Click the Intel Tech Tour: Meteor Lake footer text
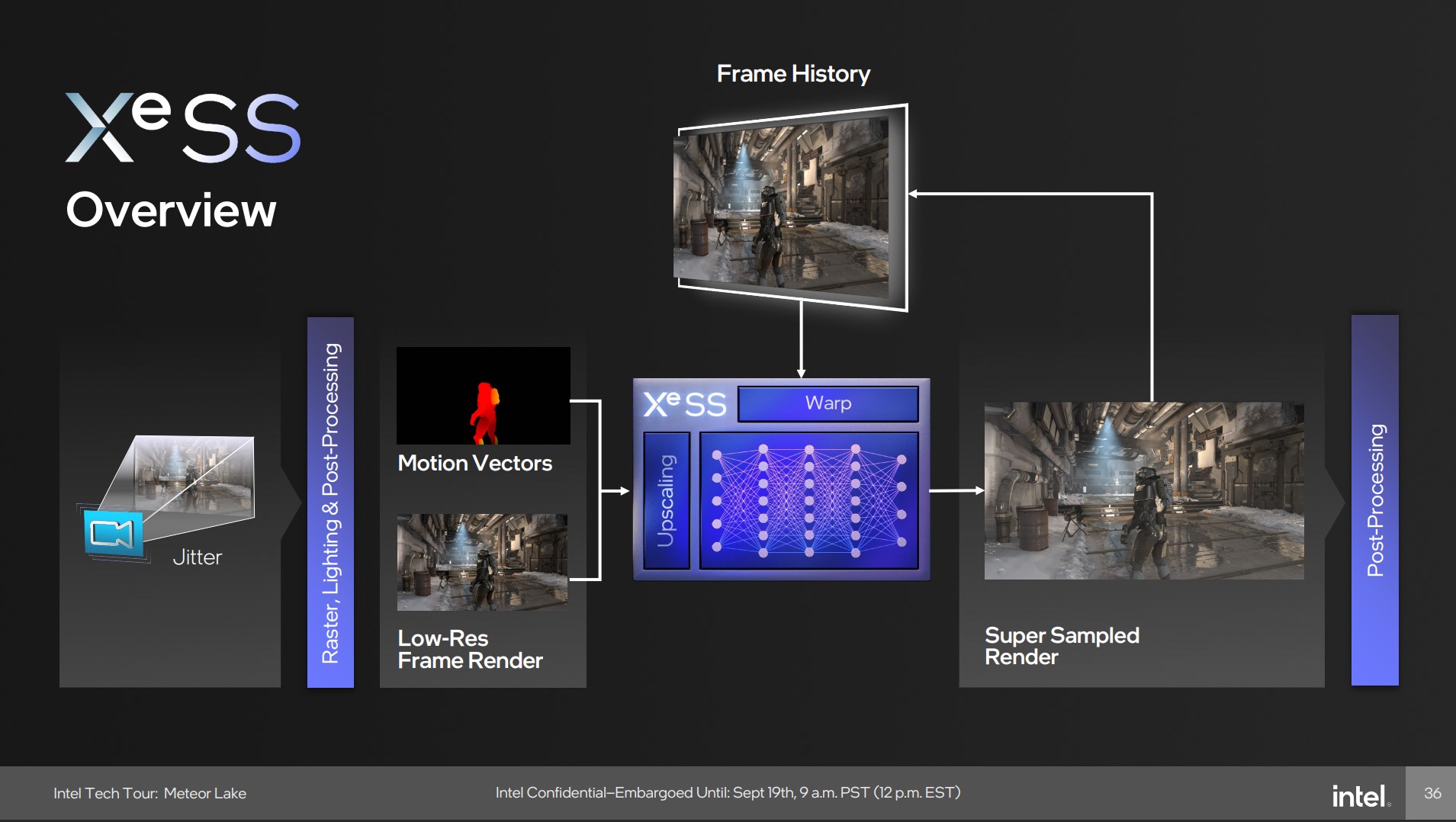This screenshot has width=1456, height=822. point(149,793)
